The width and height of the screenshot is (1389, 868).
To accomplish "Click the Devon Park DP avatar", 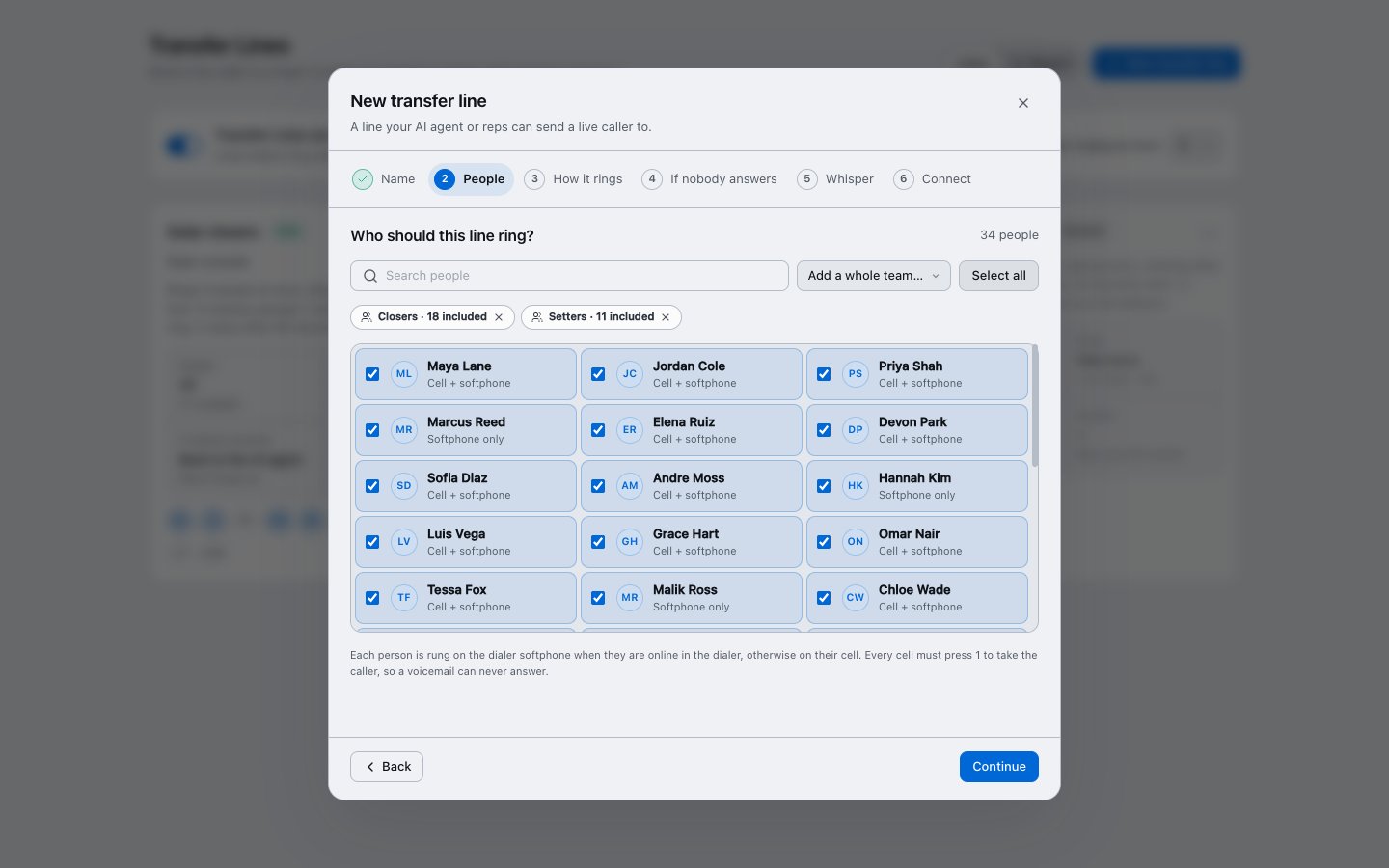I will [x=856, y=430].
